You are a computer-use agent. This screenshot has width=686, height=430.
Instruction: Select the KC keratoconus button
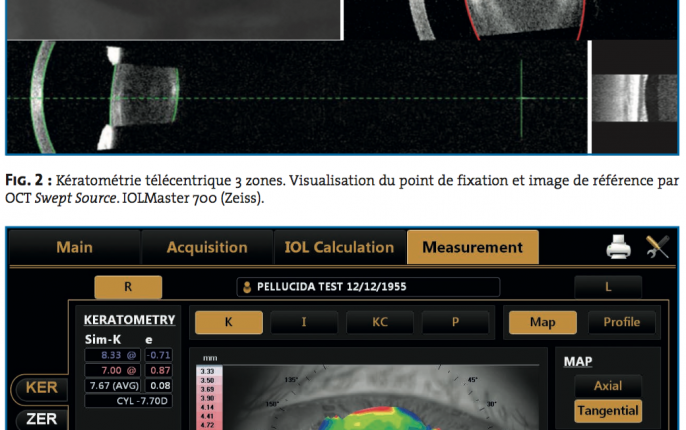coord(380,322)
